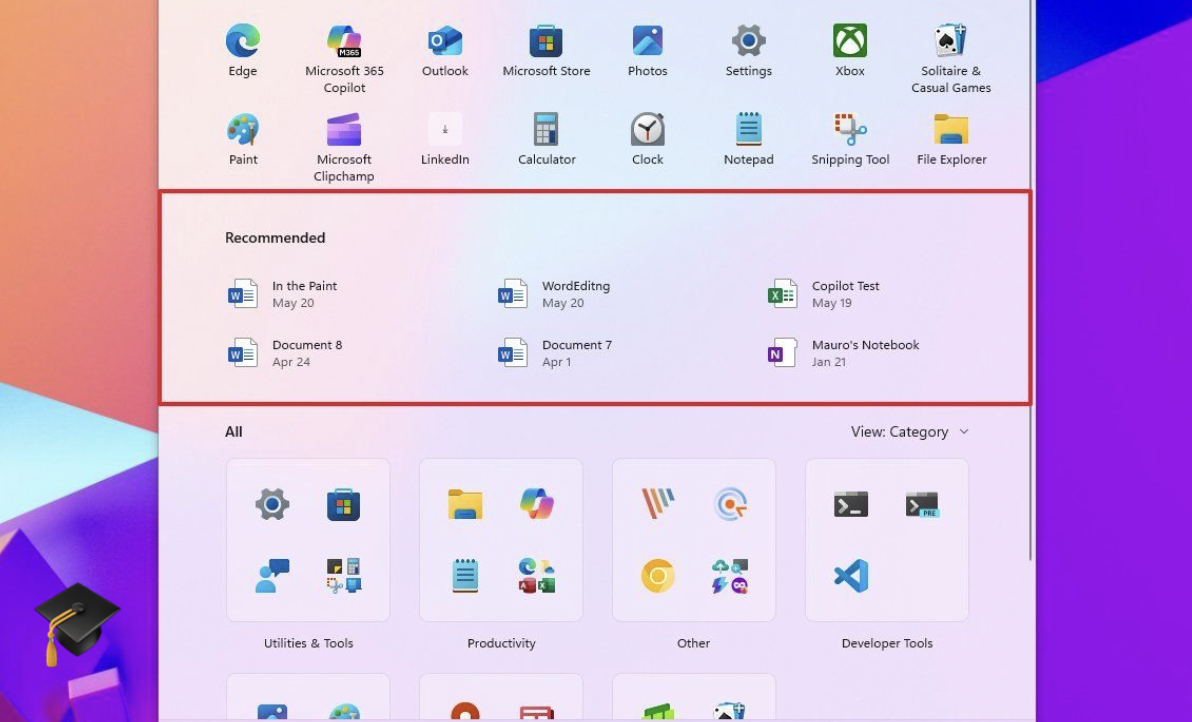
Task: Launch the Photos app
Action: [647, 50]
